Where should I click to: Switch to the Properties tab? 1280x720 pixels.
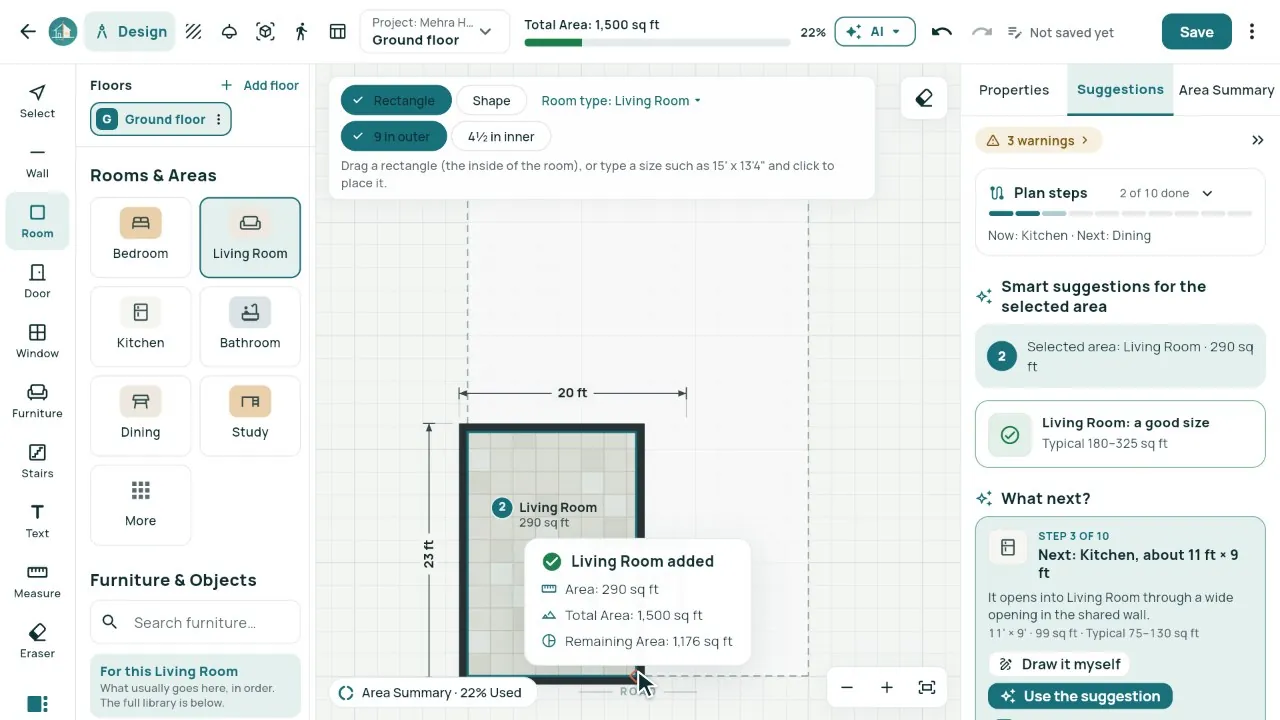pos(1014,90)
